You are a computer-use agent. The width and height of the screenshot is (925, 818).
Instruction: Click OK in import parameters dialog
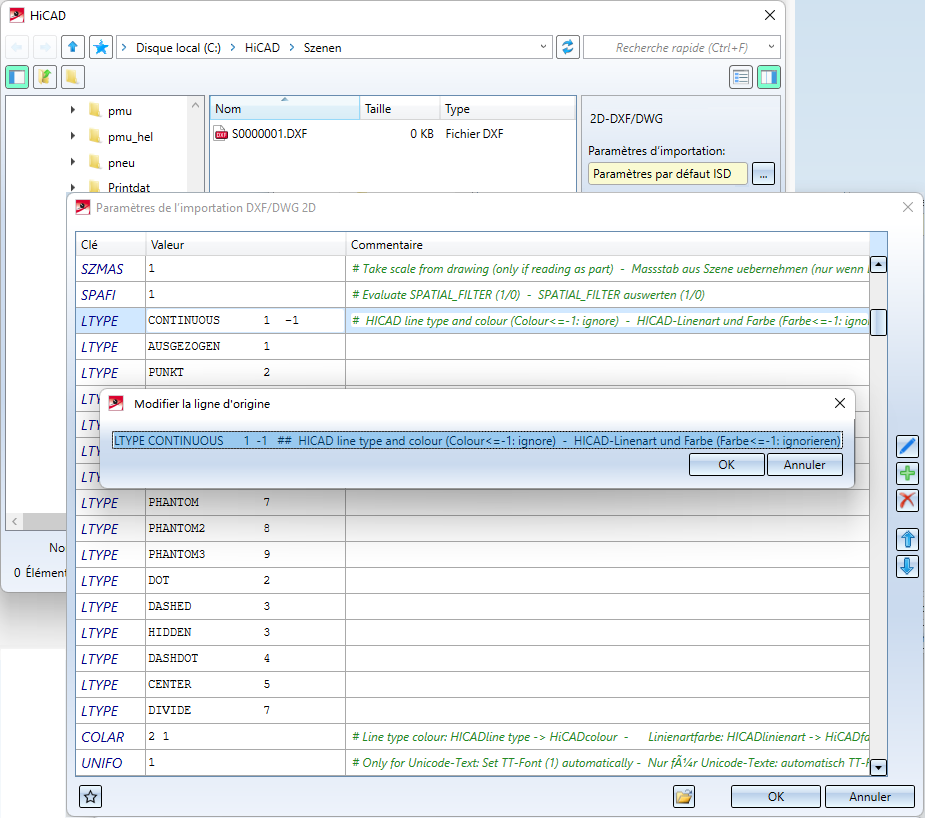pyautogui.click(x=776, y=797)
